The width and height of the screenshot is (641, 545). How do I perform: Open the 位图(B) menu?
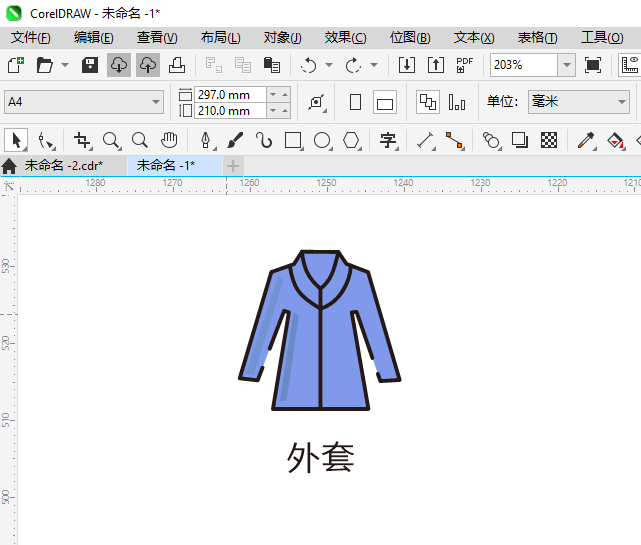point(410,38)
